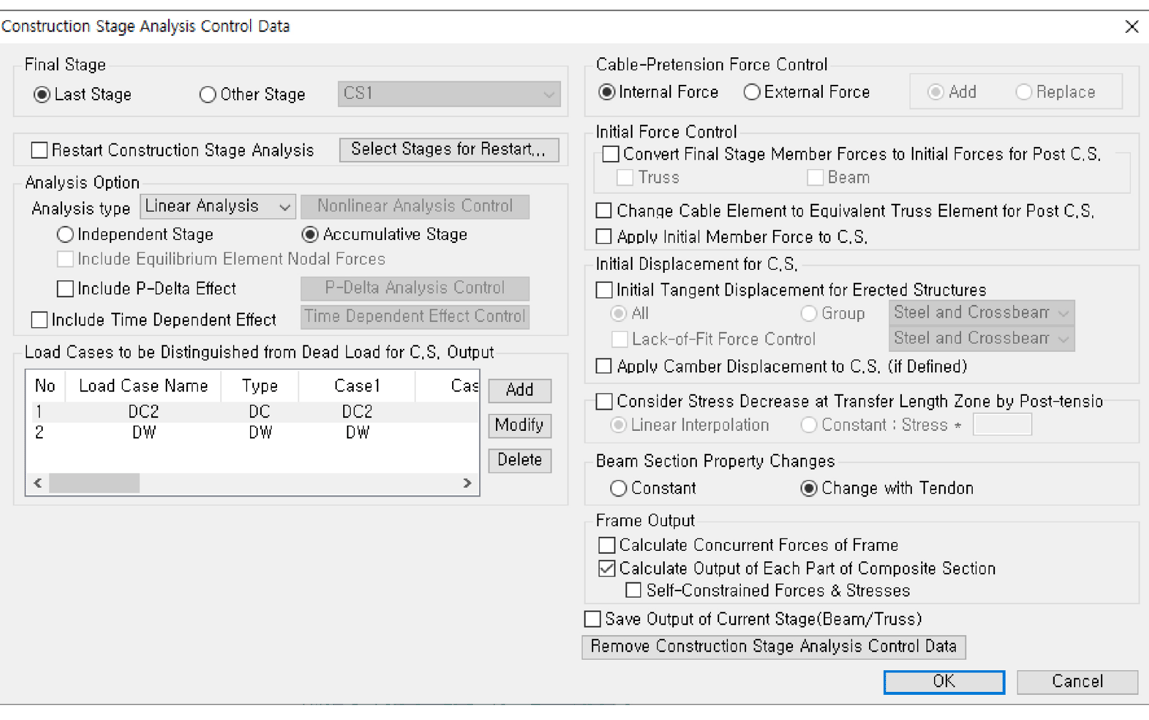Check Initial Tangent Displacement for Erected Structures

pos(604,291)
